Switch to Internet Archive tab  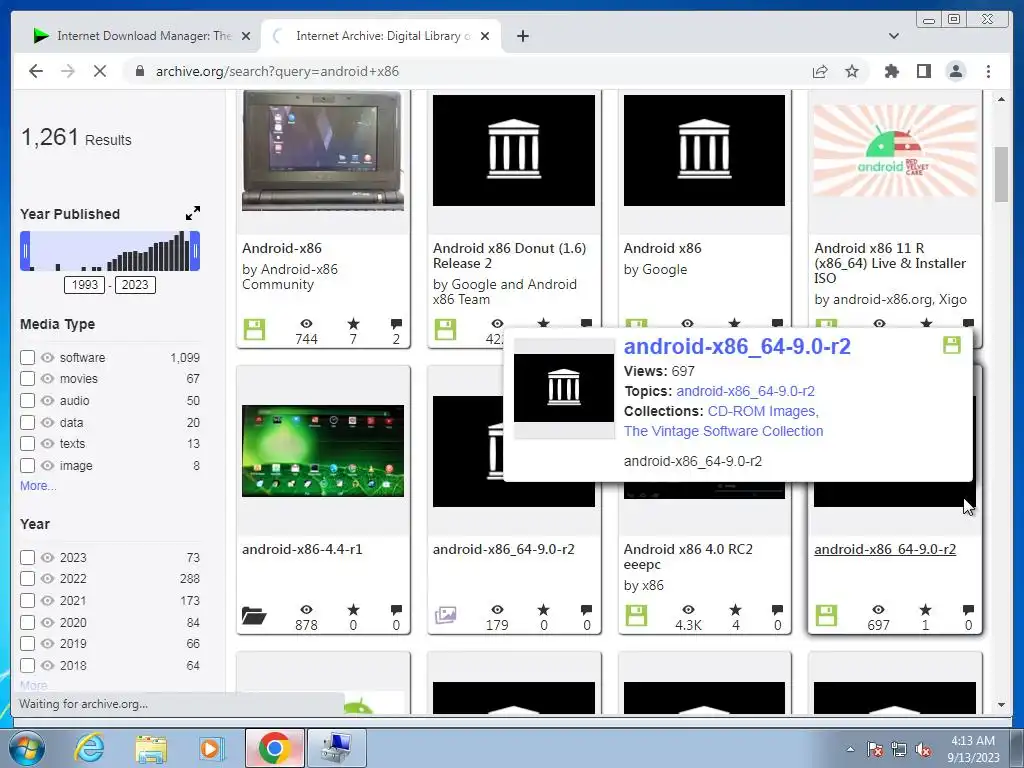382,36
